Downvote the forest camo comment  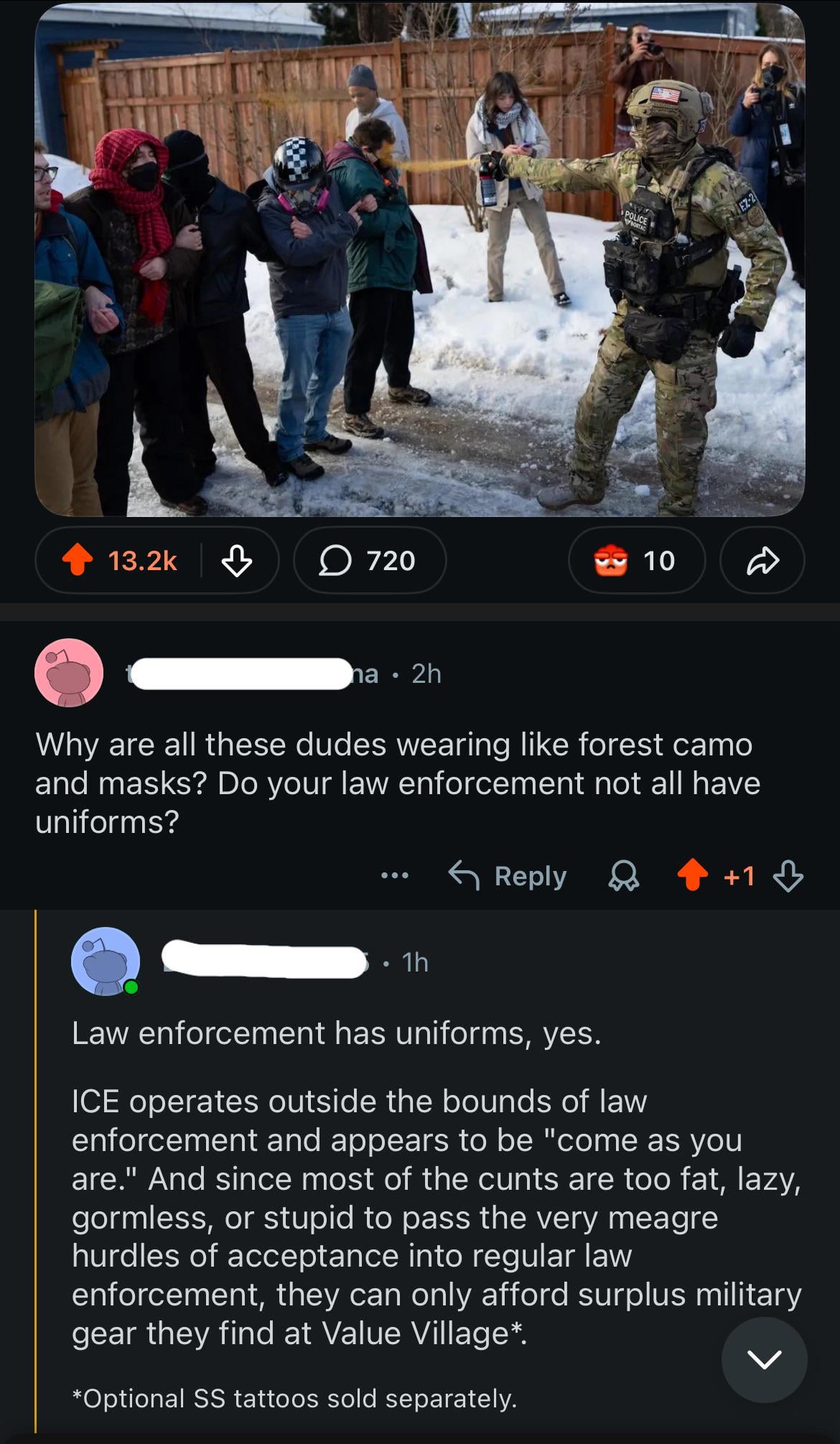(788, 876)
